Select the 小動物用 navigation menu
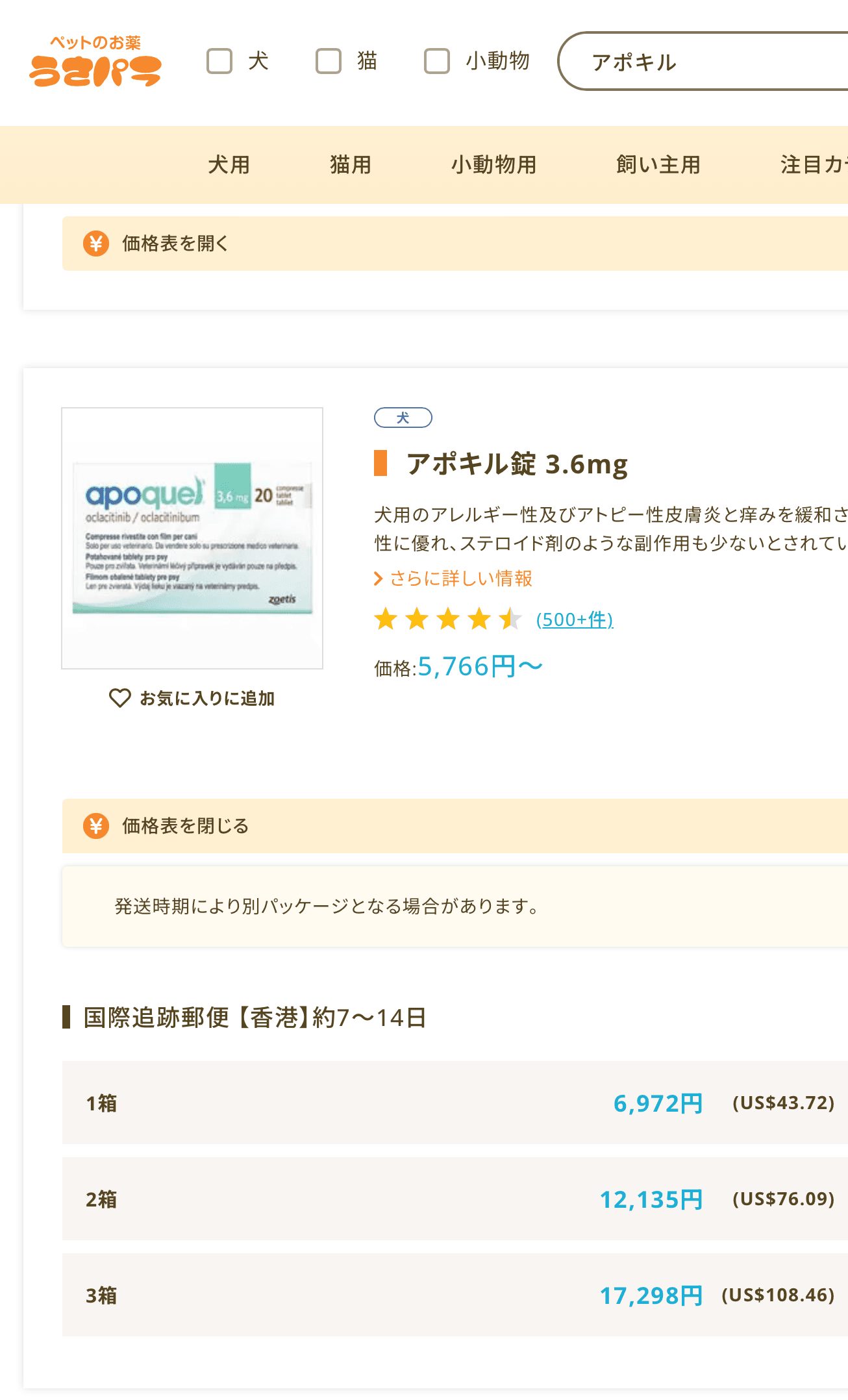 493,165
